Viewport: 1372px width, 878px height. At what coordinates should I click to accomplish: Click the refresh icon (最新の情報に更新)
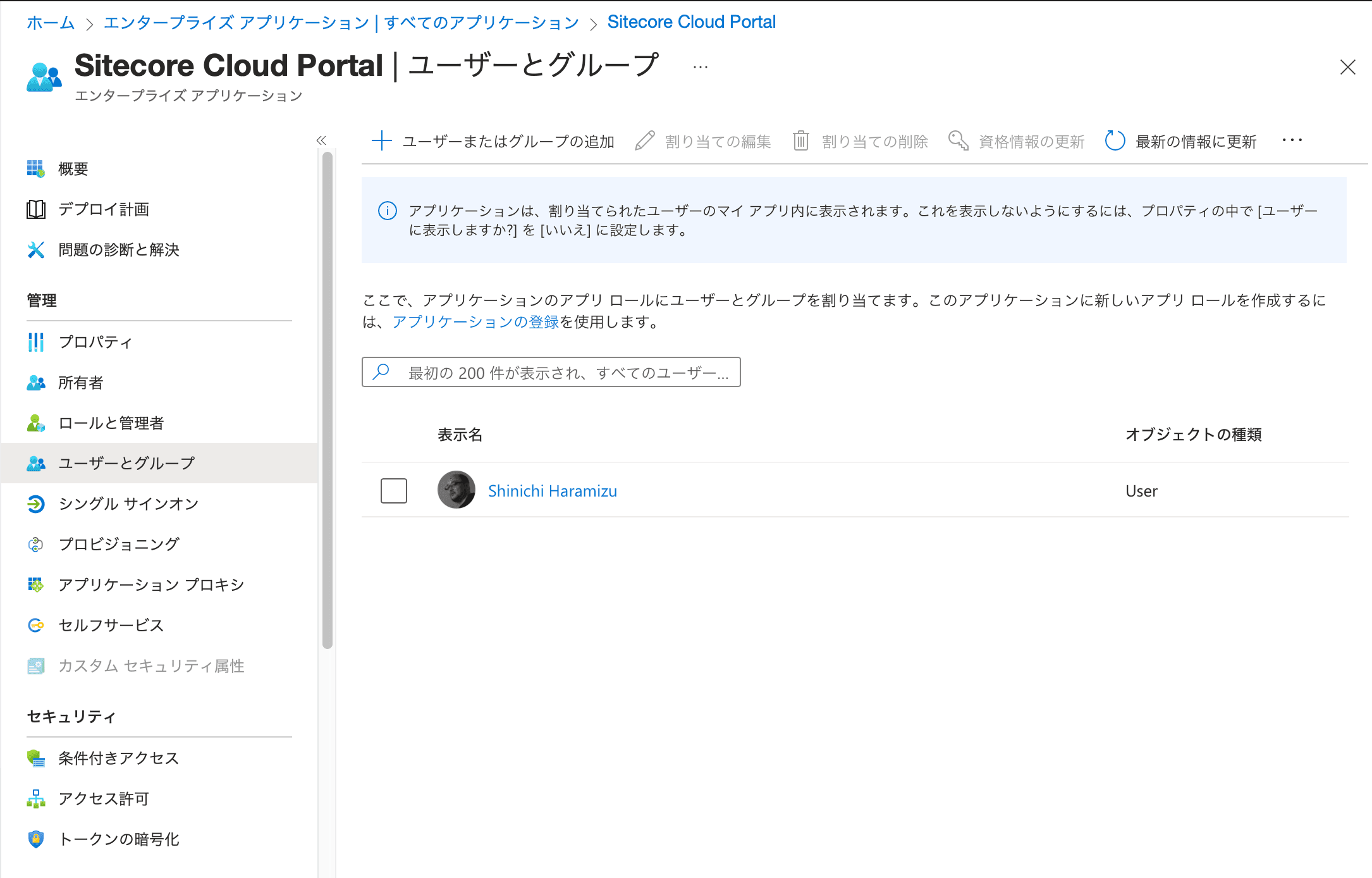(x=1115, y=140)
